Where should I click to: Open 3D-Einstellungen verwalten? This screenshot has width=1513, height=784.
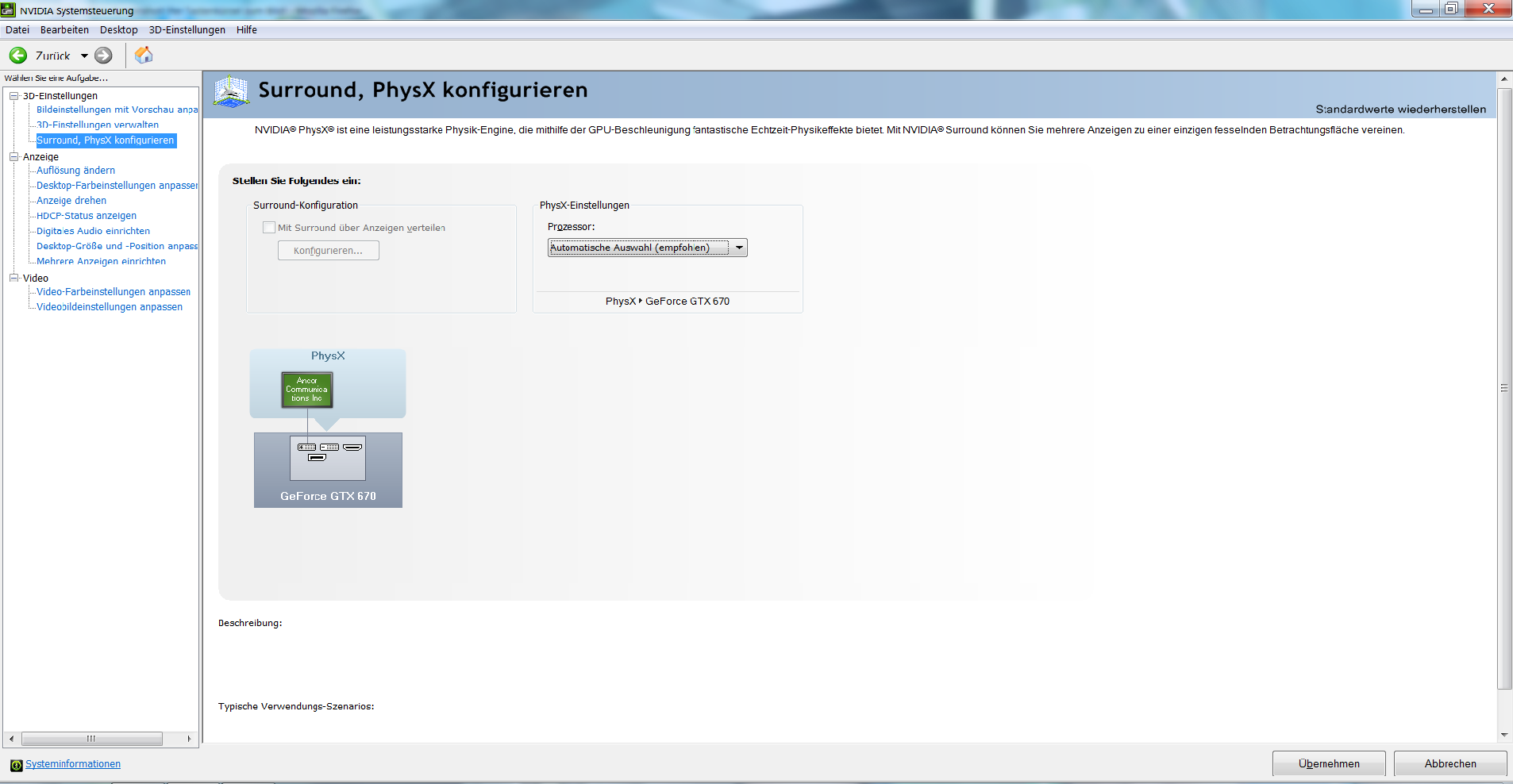pos(98,125)
